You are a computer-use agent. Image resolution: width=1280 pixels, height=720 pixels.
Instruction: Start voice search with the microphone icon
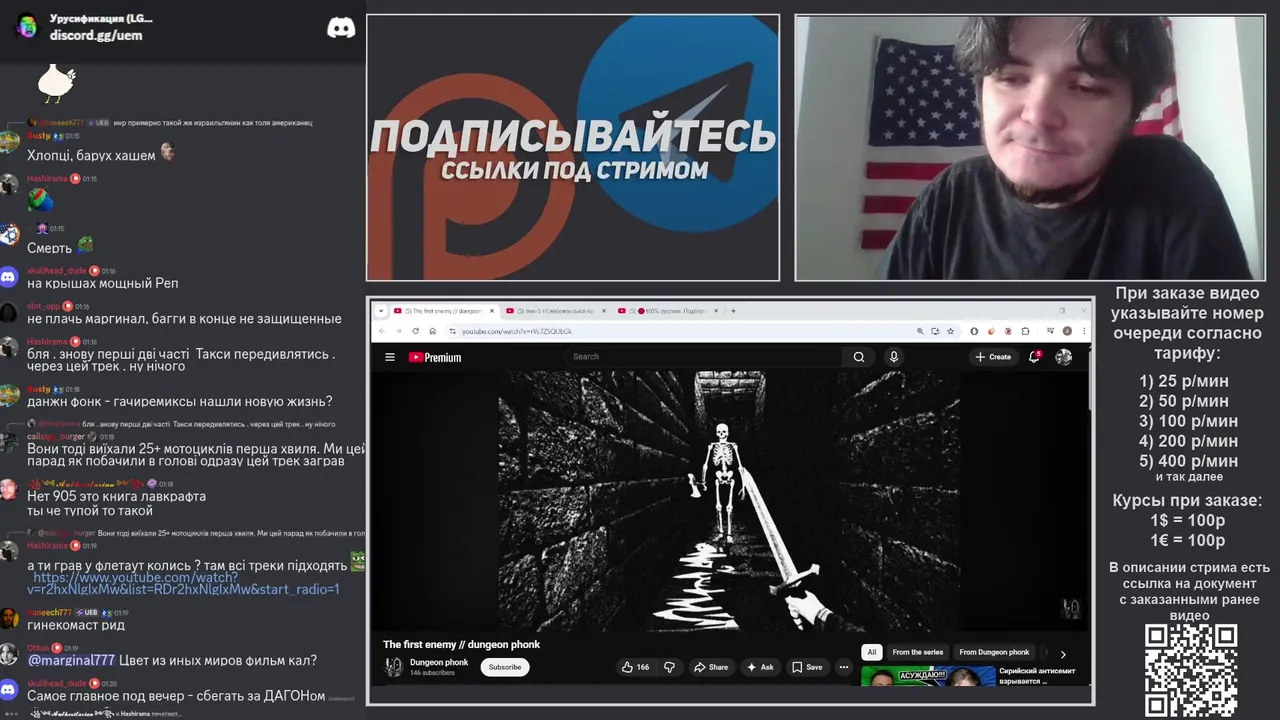pyautogui.click(x=894, y=357)
